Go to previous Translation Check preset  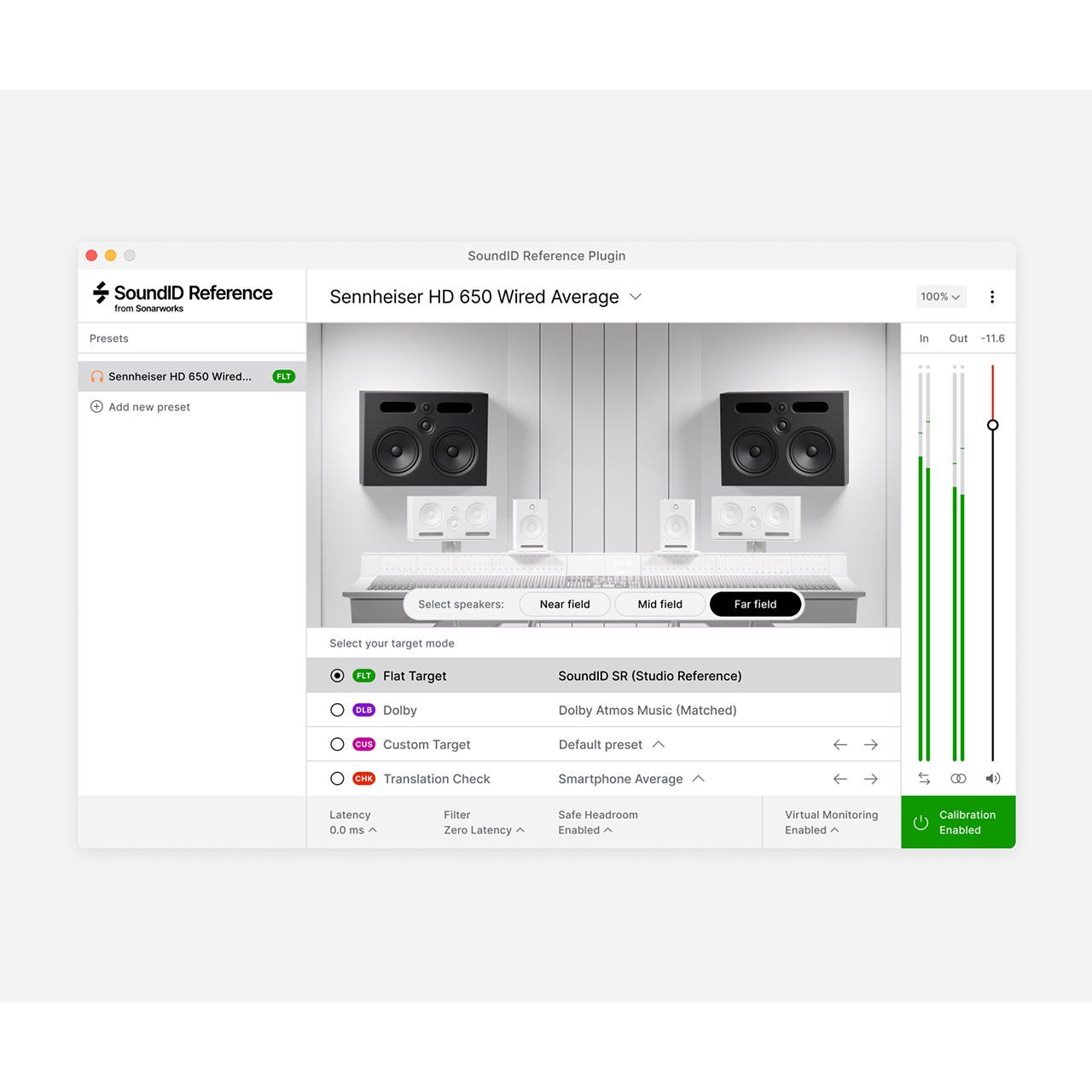coord(839,779)
